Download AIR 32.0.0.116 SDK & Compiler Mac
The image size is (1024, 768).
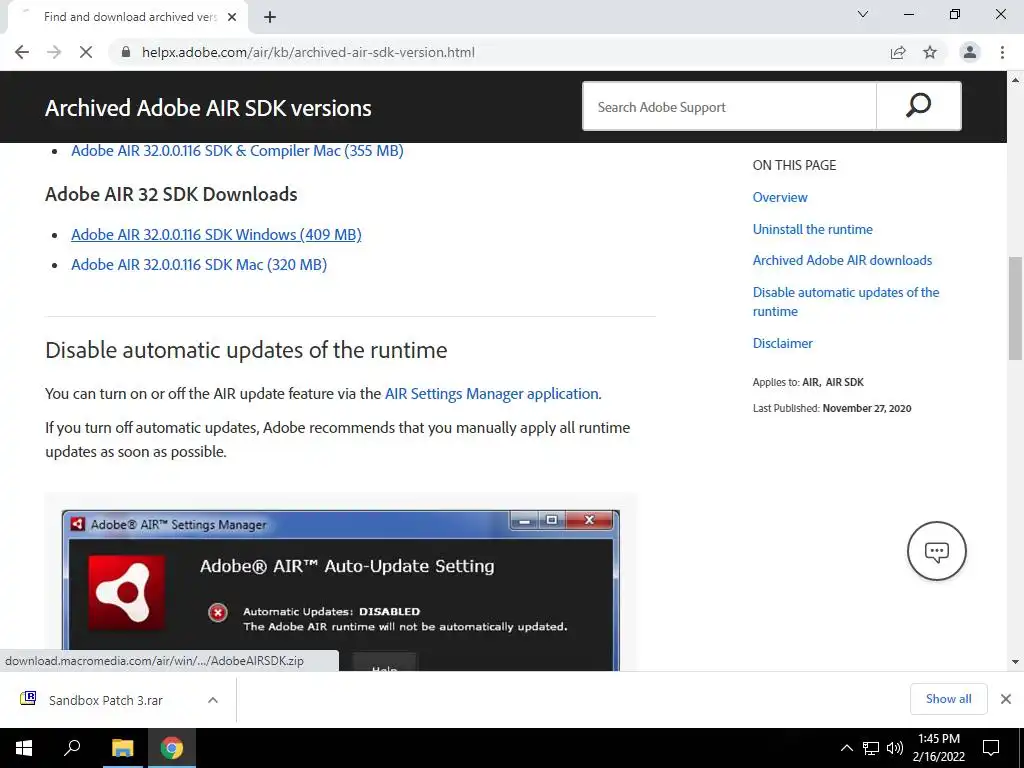237,150
